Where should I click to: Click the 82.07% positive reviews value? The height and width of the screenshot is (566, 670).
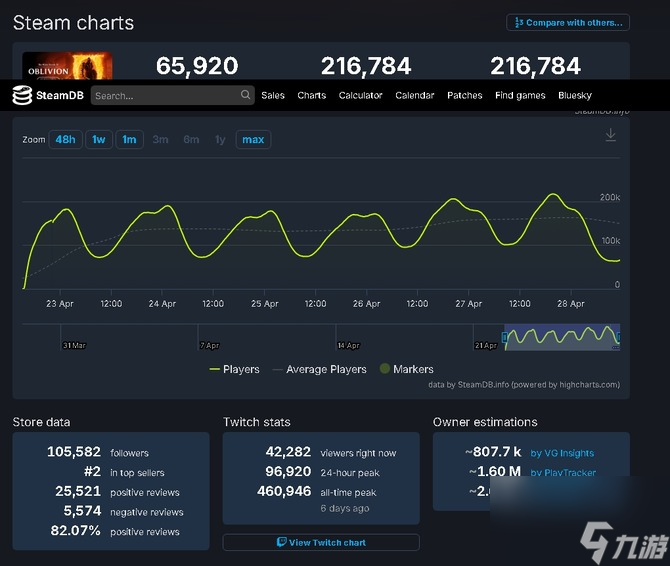tap(76, 531)
